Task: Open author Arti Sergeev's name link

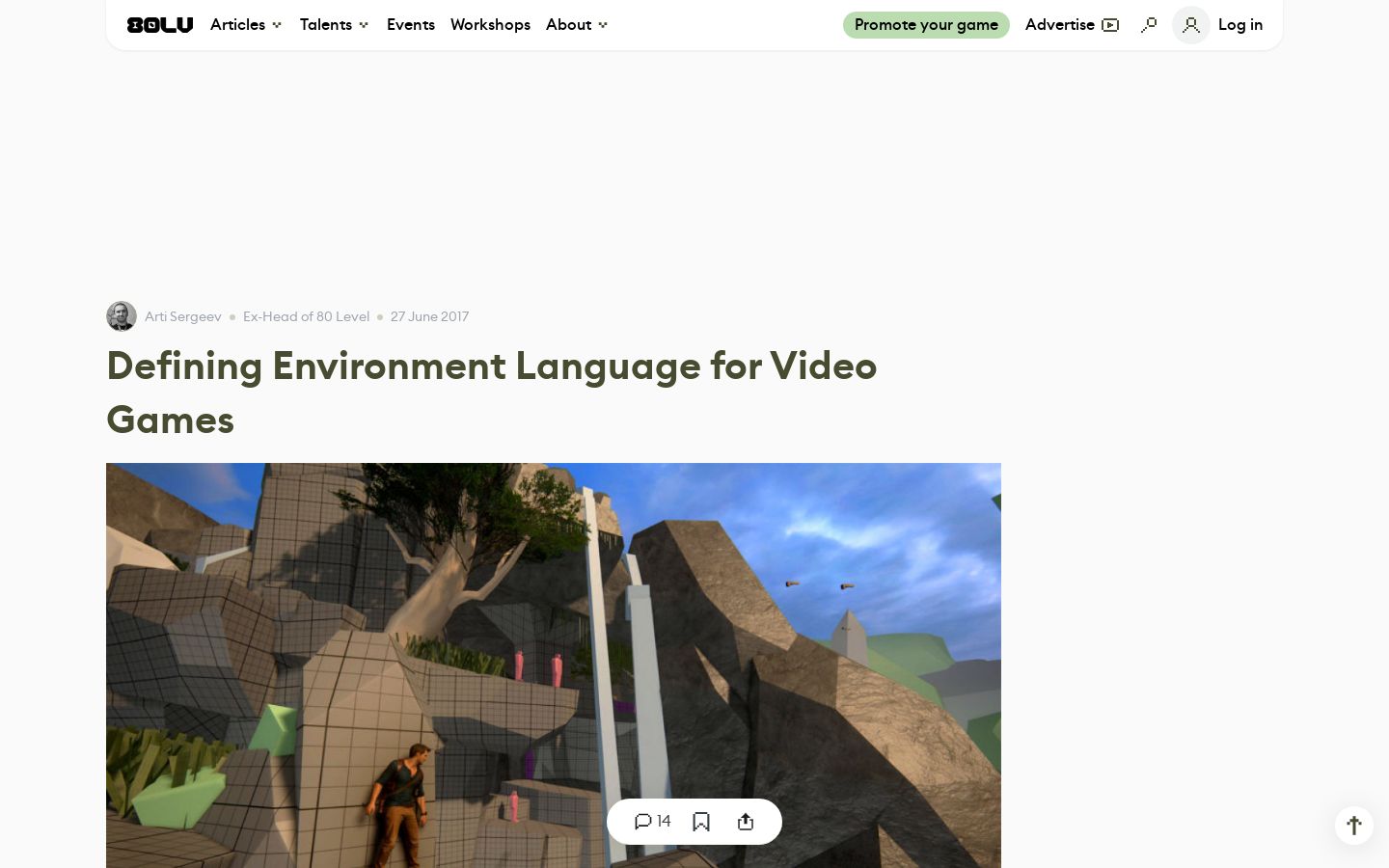Action: click(183, 316)
